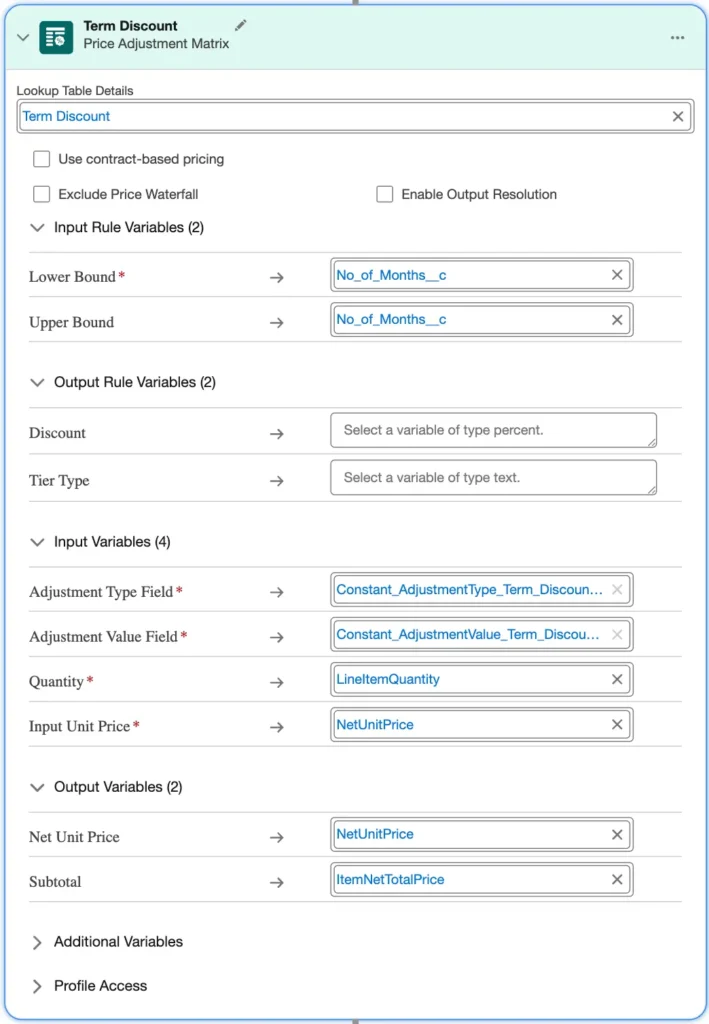Click the Tier Type text variable field
The width and height of the screenshot is (709, 1024).
pyautogui.click(x=493, y=478)
